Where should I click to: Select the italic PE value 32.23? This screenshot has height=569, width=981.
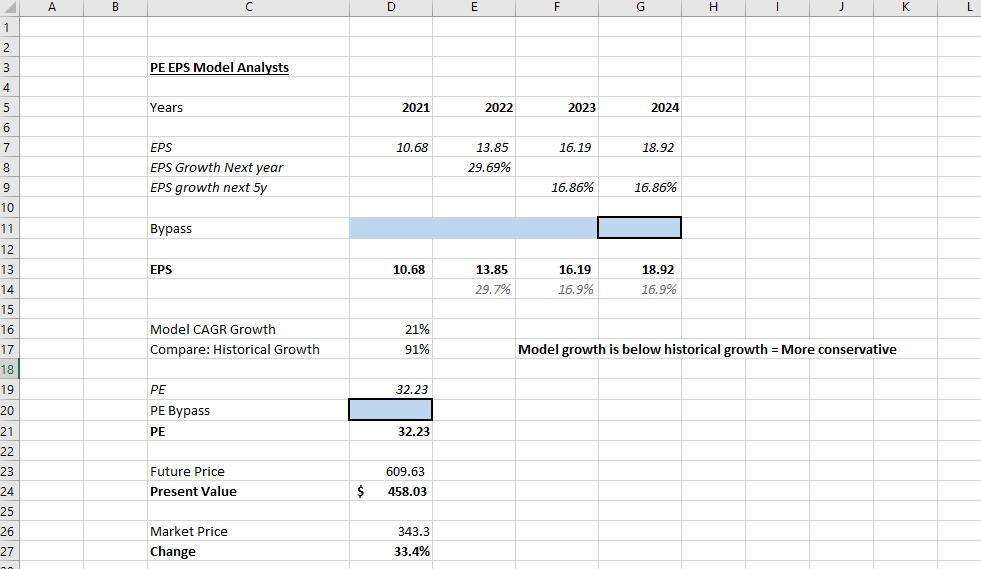391,389
